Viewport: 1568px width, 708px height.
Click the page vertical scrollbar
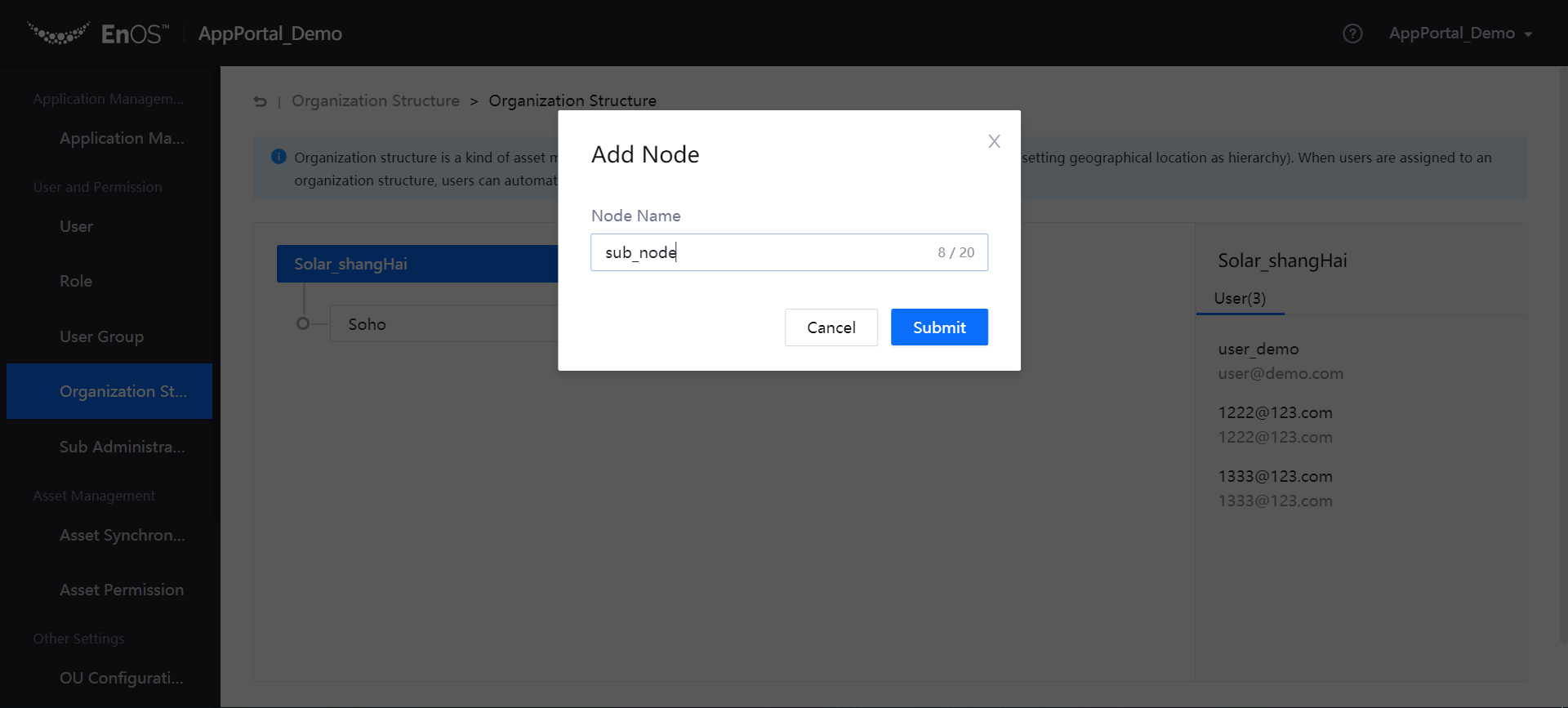pos(1563,355)
